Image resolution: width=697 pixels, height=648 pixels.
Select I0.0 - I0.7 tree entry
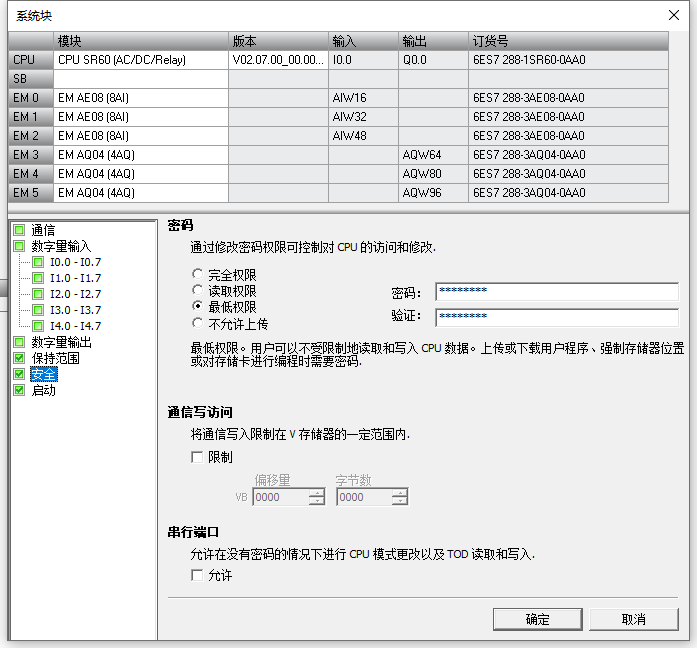click(x=75, y=262)
